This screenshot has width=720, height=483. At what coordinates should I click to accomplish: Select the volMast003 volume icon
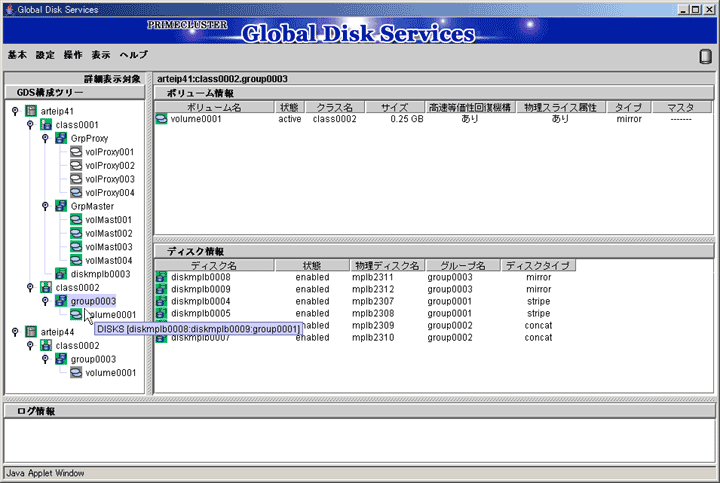tap(76, 247)
